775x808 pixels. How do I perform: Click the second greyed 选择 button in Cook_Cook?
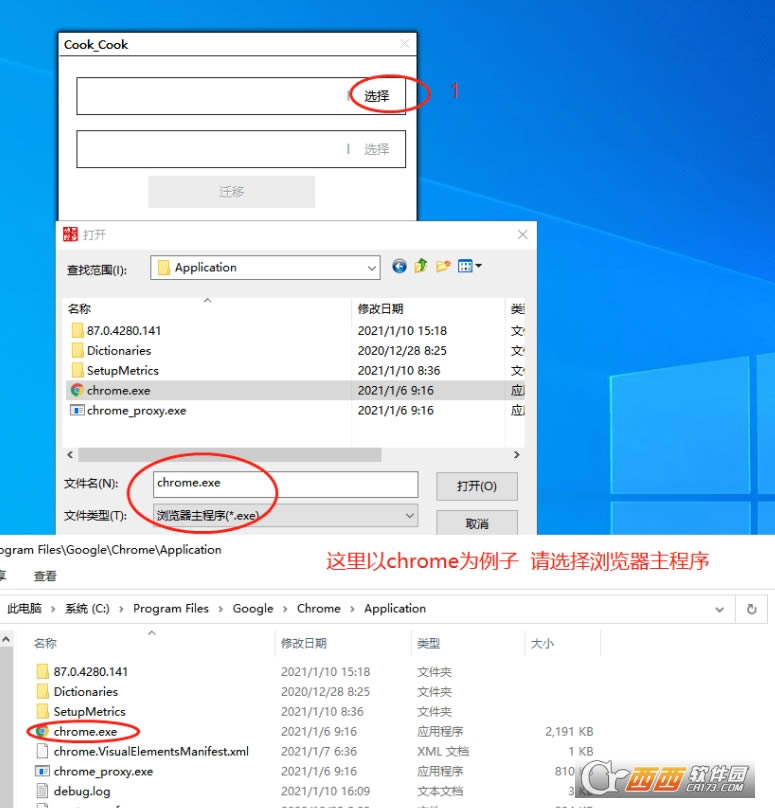377,149
